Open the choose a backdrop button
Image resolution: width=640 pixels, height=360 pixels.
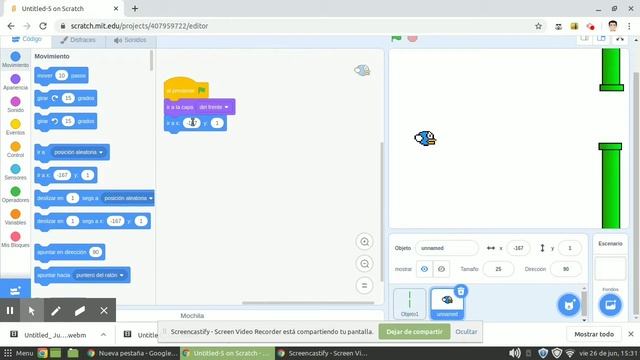click(x=611, y=304)
